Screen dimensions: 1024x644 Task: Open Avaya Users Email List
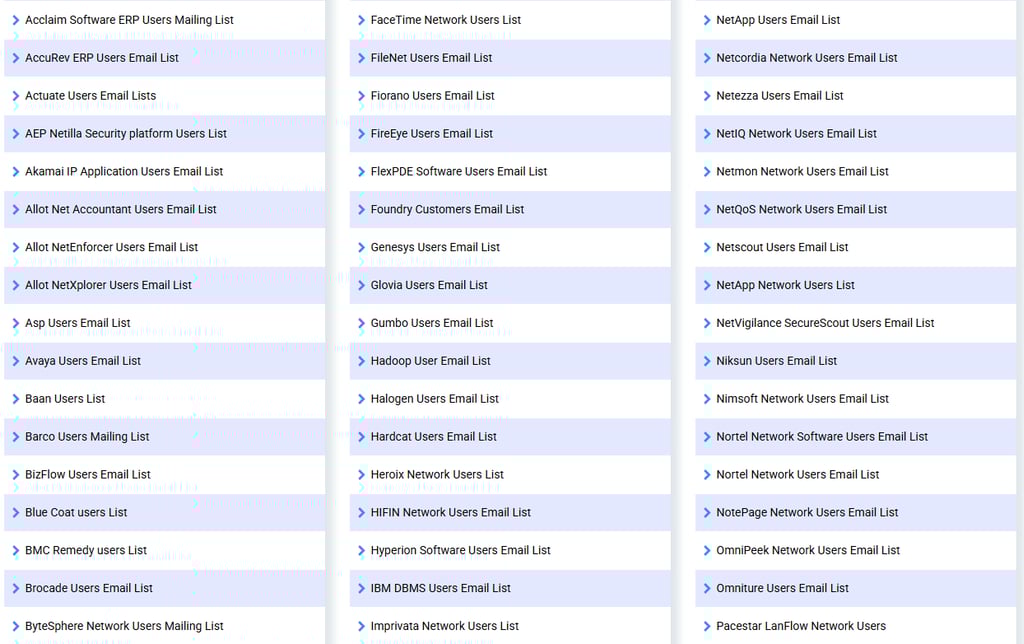[83, 361]
